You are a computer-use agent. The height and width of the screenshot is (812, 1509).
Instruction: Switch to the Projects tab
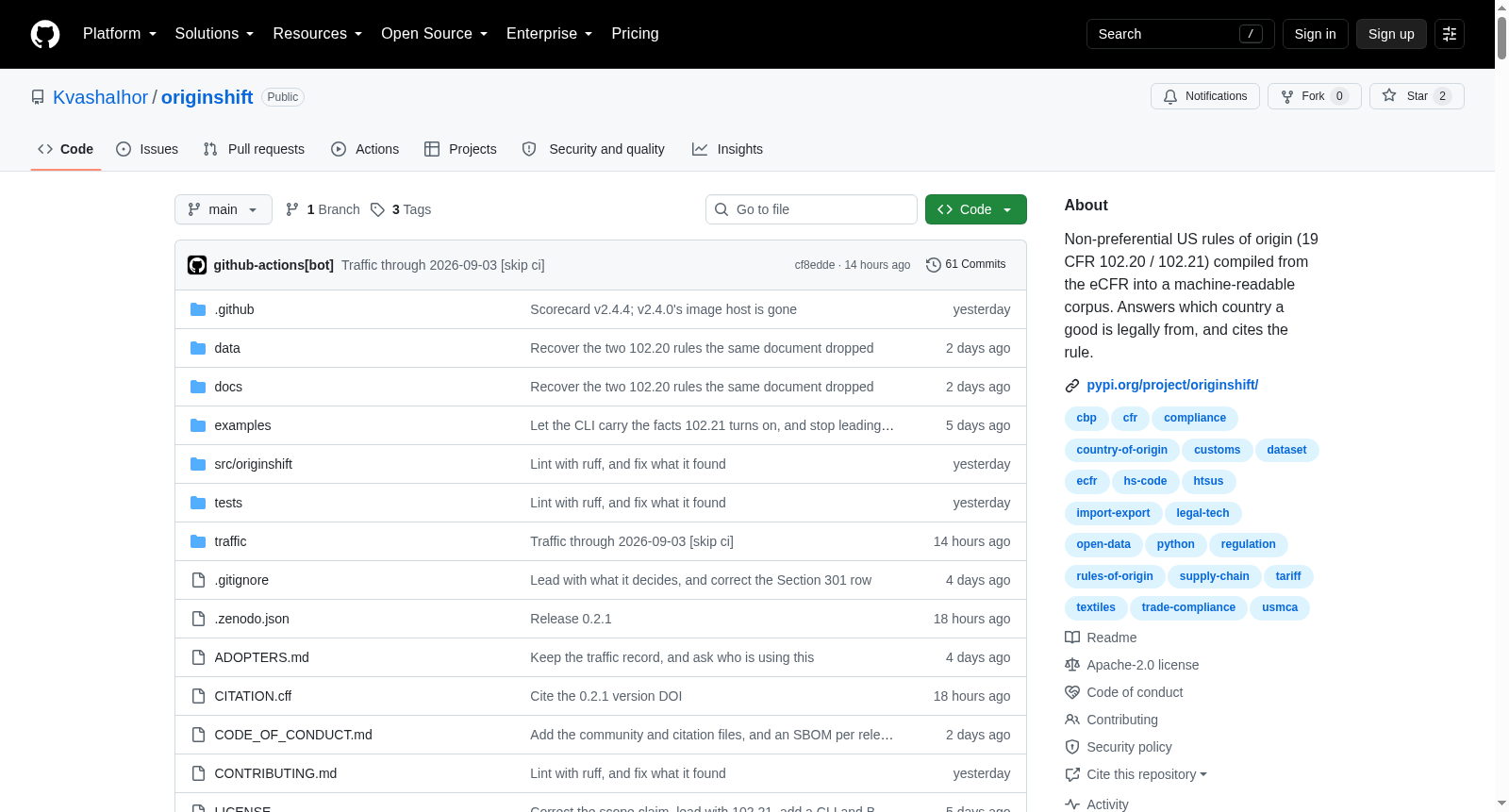460,149
